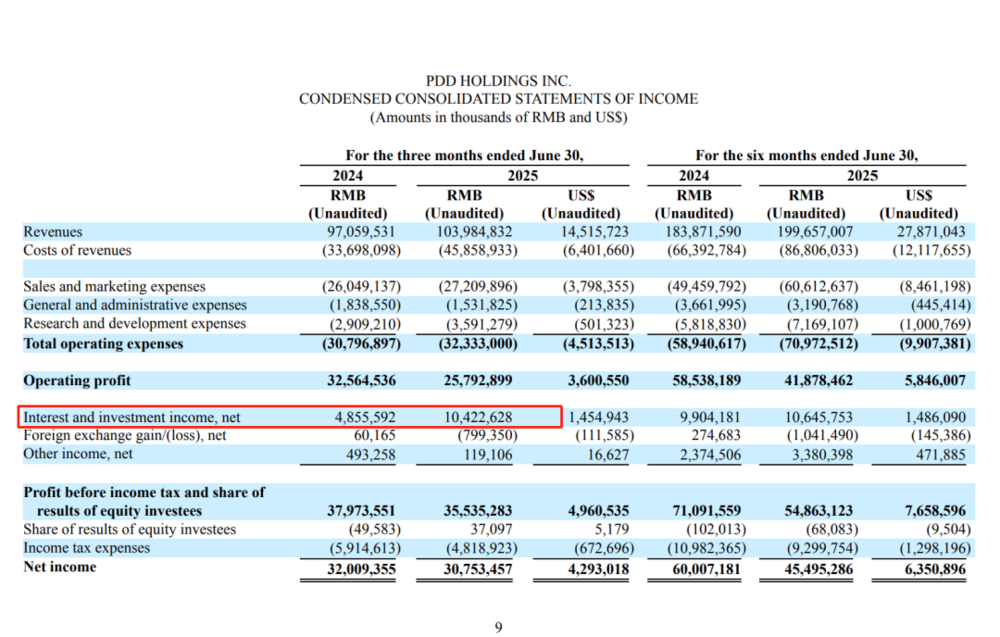This screenshot has height=637, width=1000.
Task: Click the "For the three months ended June 30" header
Action: [x=464, y=155]
